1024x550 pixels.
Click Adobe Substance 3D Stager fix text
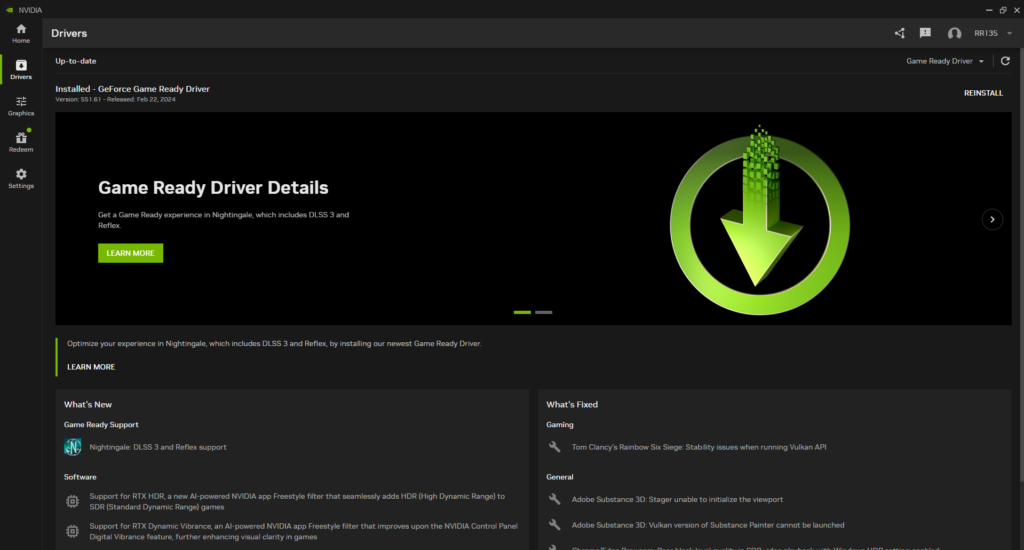pyautogui.click(x=677, y=499)
